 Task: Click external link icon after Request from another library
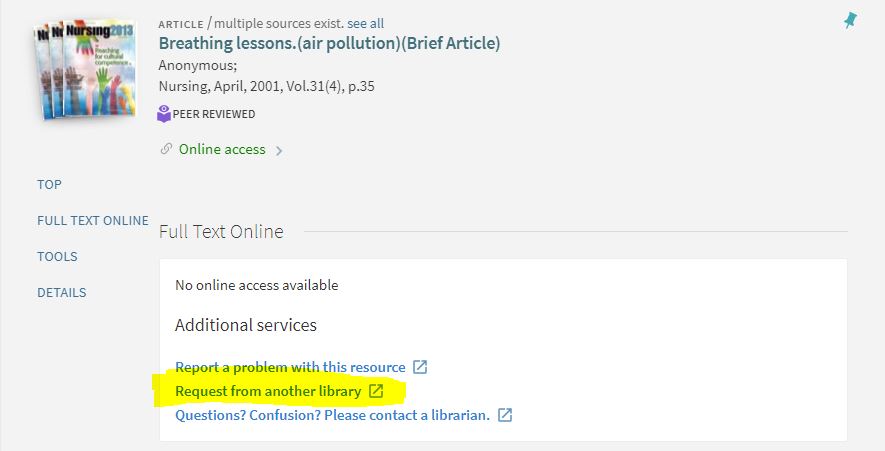click(376, 391)
